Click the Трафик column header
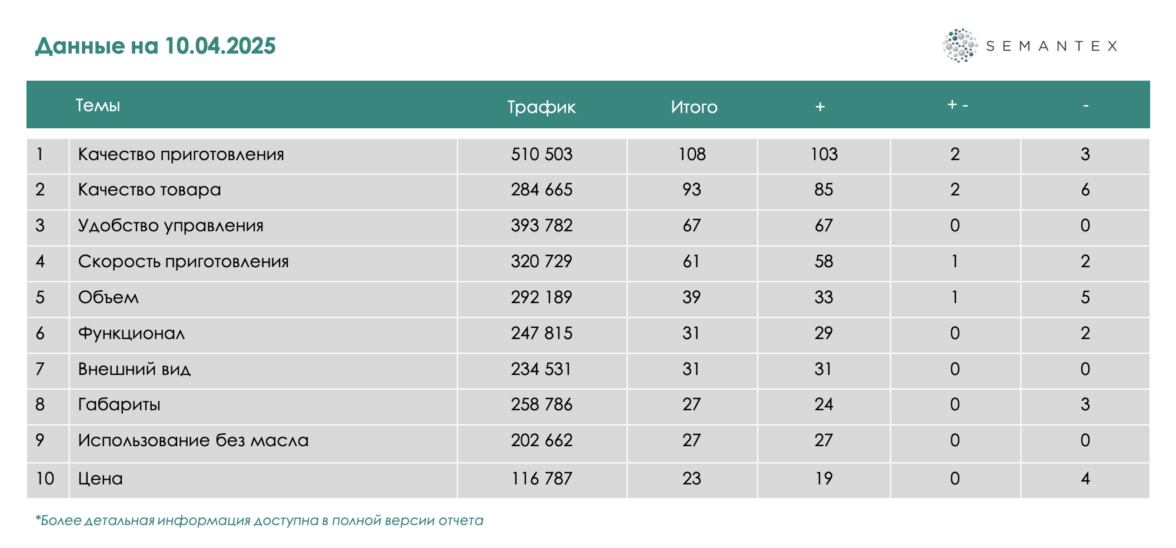Screen dimensions: 1176x548 coord(541,107)
